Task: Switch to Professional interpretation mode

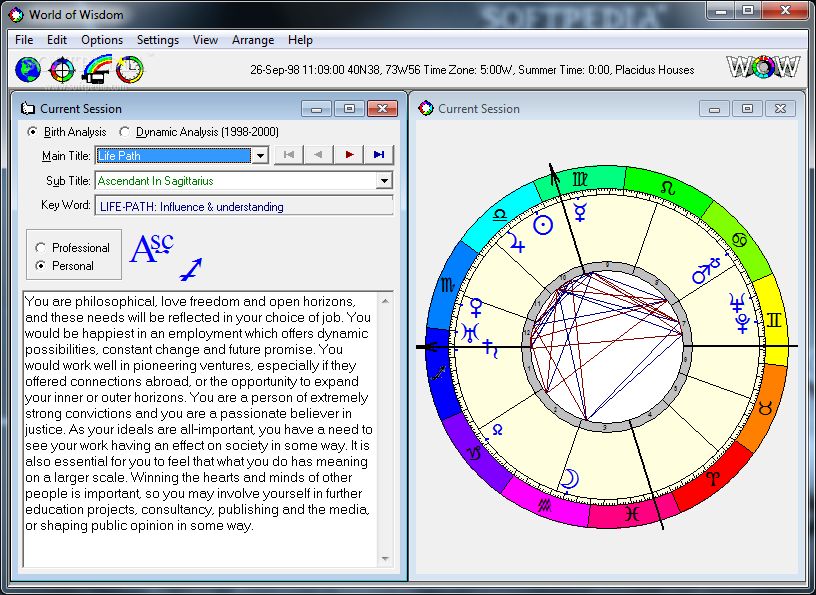Action: (x=41, y=248)
